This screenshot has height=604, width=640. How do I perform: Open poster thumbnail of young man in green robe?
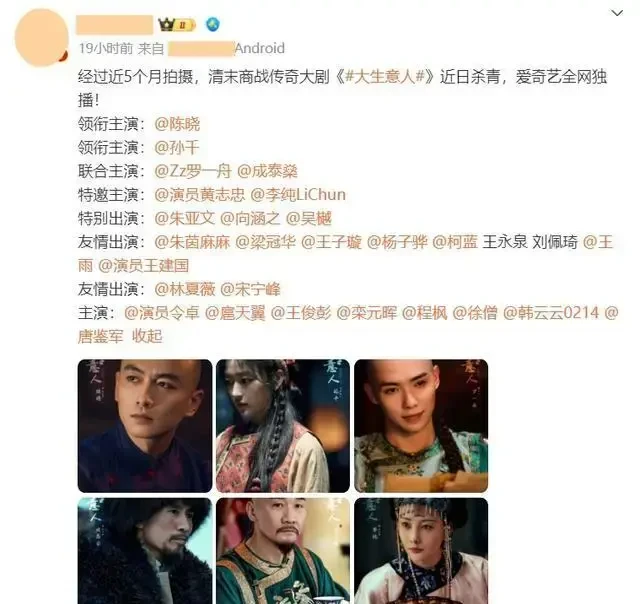point(421,426)
